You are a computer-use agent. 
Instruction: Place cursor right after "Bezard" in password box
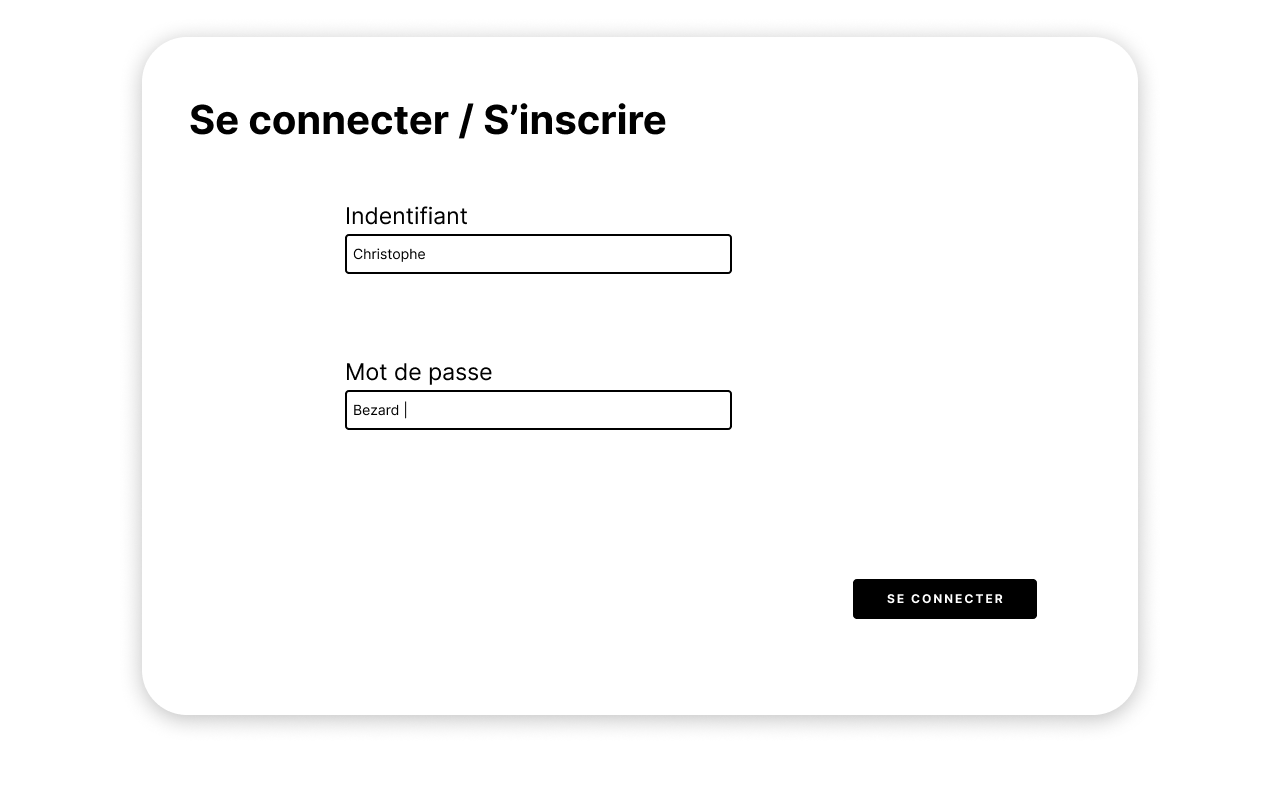coord(401,410)
